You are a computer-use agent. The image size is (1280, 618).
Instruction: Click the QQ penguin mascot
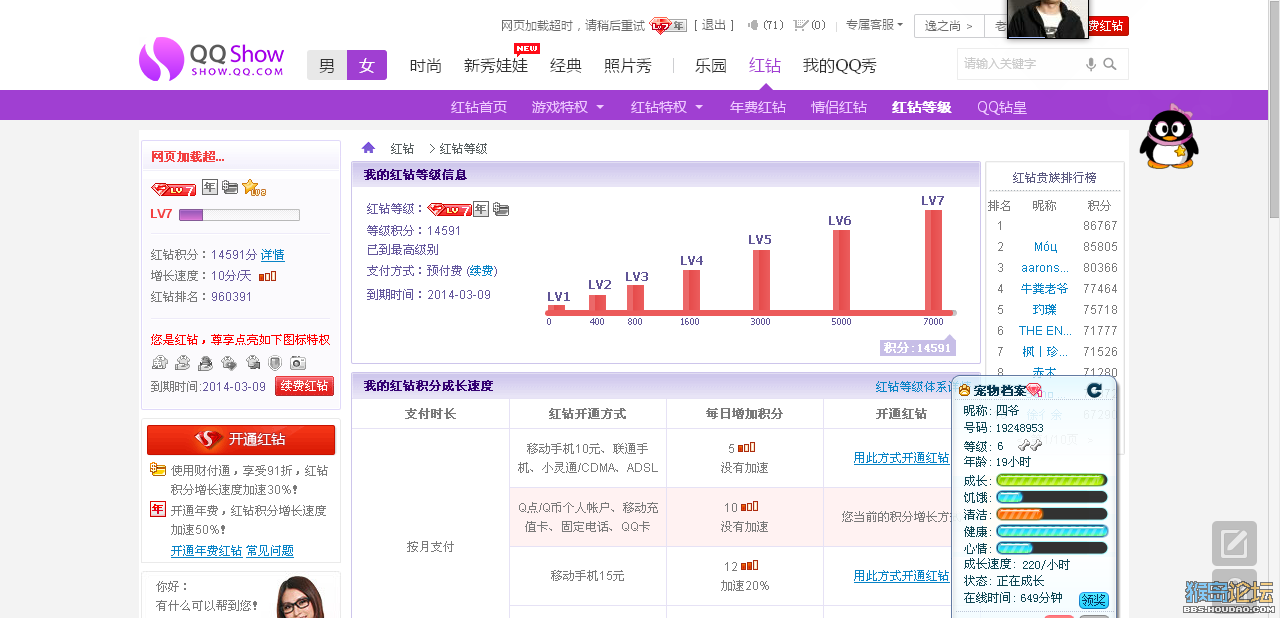tap(1169, 136)
